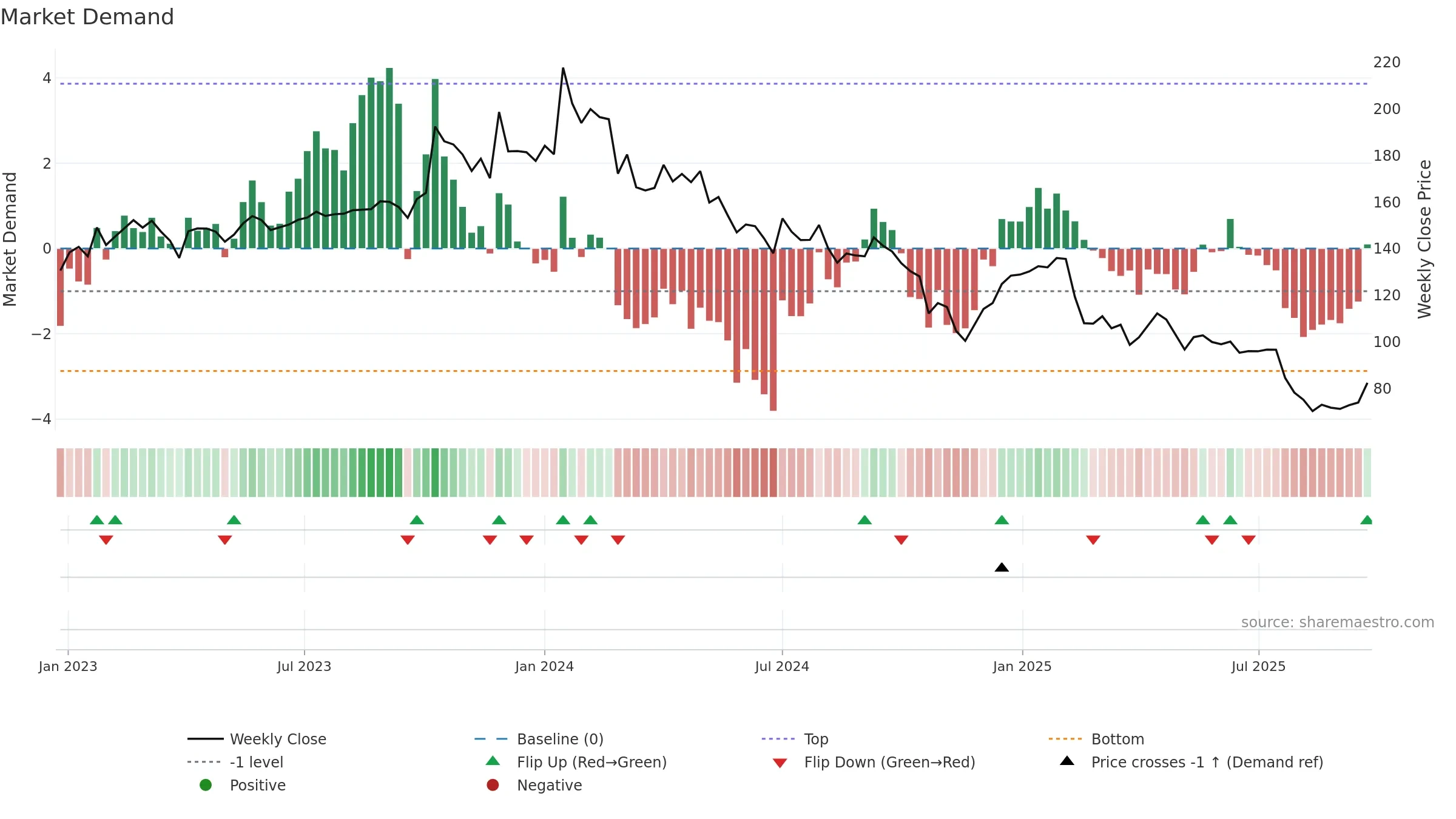Toggle the -1 level legend entry

tap(235, 762)
